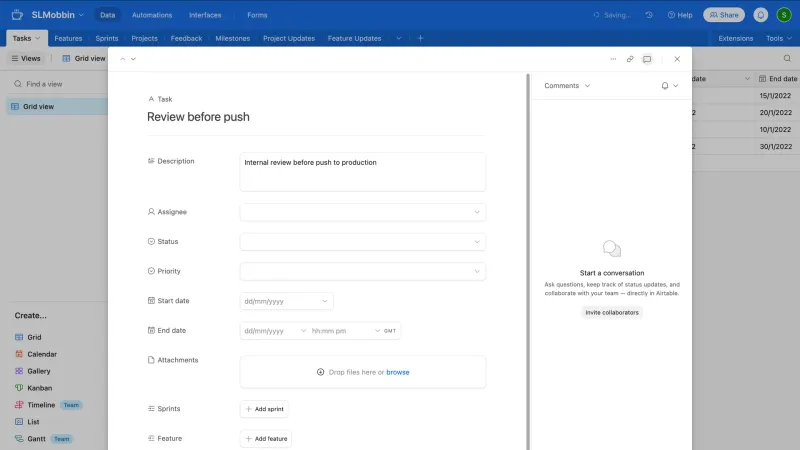Create a new List view
Viewport: 800px width, 450px height.
coord(27,422)
